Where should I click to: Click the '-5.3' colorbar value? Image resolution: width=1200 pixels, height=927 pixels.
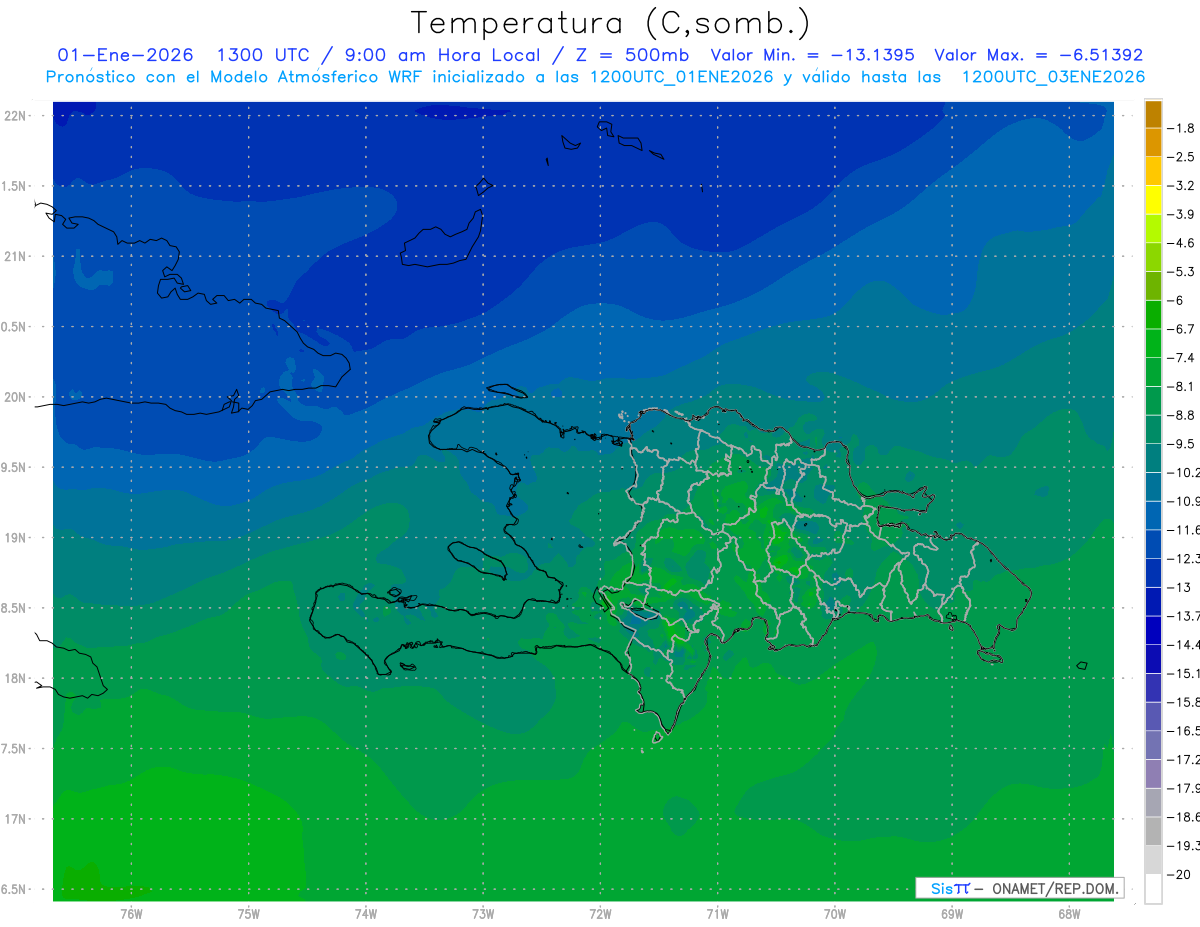pyautogui.click(x=1181, y=272)
